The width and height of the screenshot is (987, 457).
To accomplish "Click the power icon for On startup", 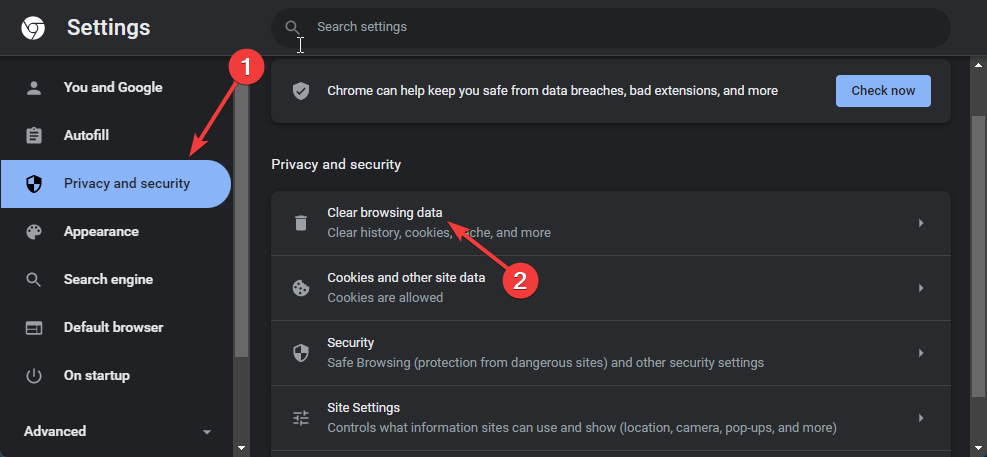I will point(33,376).
